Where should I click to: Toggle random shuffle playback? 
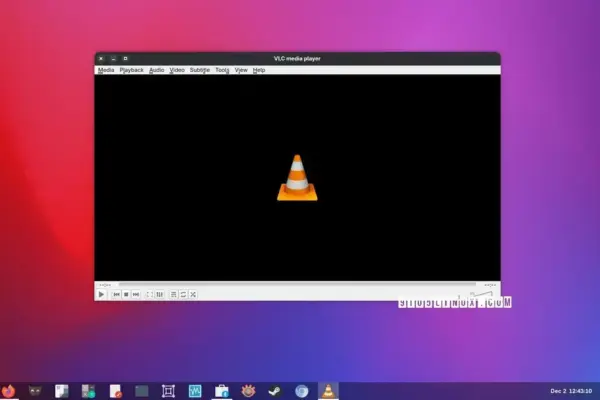point(193,294)
